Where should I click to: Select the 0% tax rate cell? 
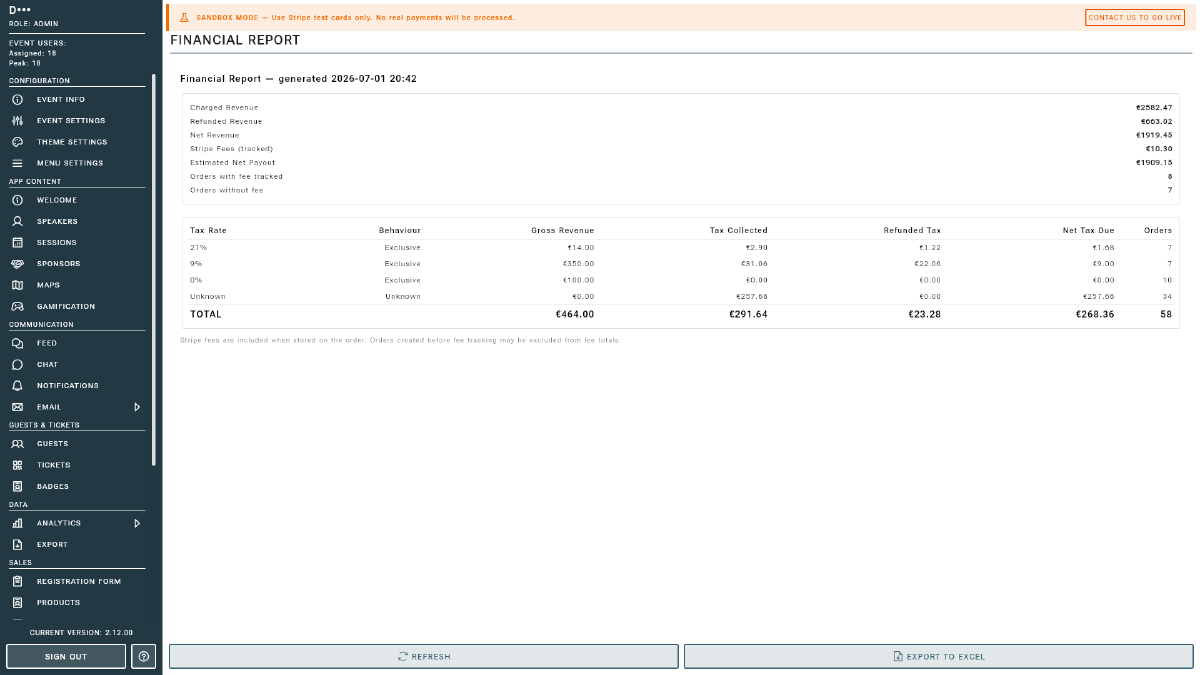[195, 280]
